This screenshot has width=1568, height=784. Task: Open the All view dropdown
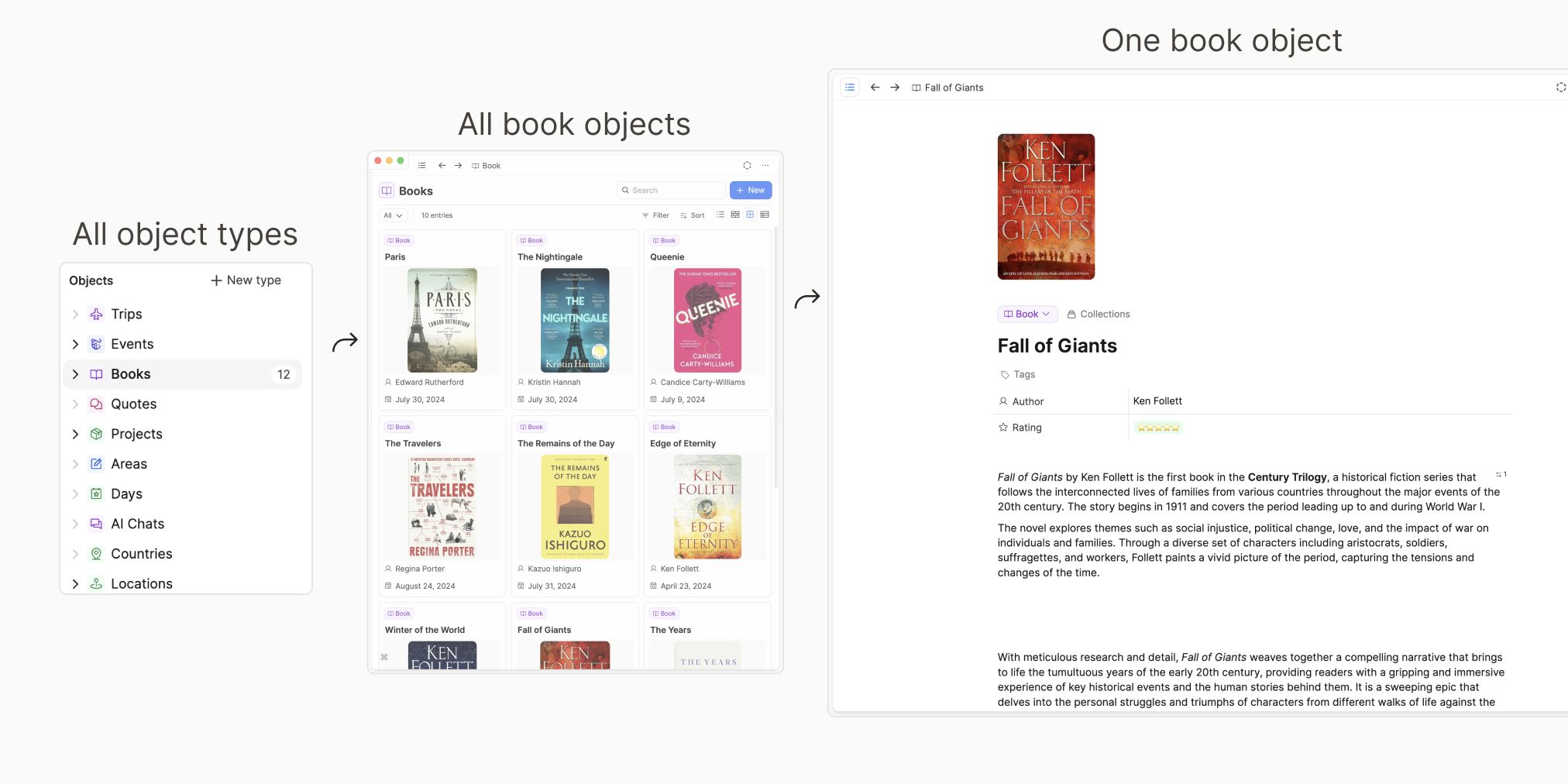pyautogui.click(x=393, y=215)
